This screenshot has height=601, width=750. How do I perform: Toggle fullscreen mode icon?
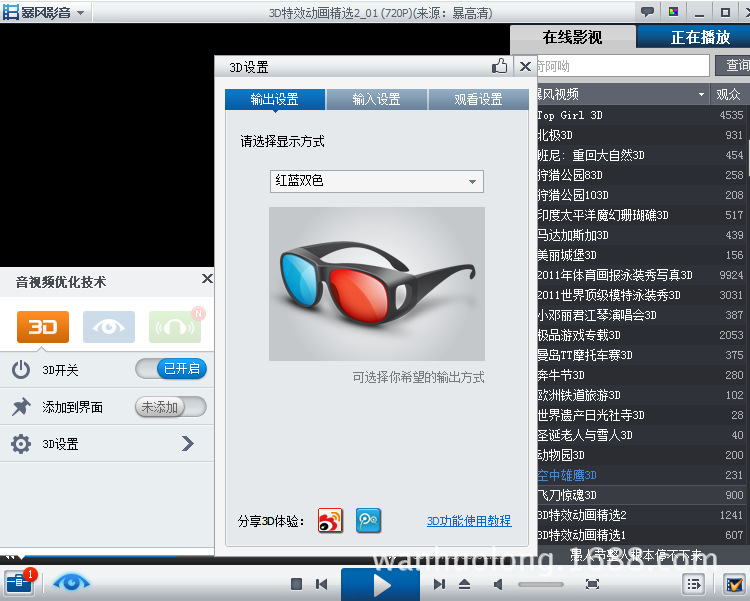coord(592,584)
